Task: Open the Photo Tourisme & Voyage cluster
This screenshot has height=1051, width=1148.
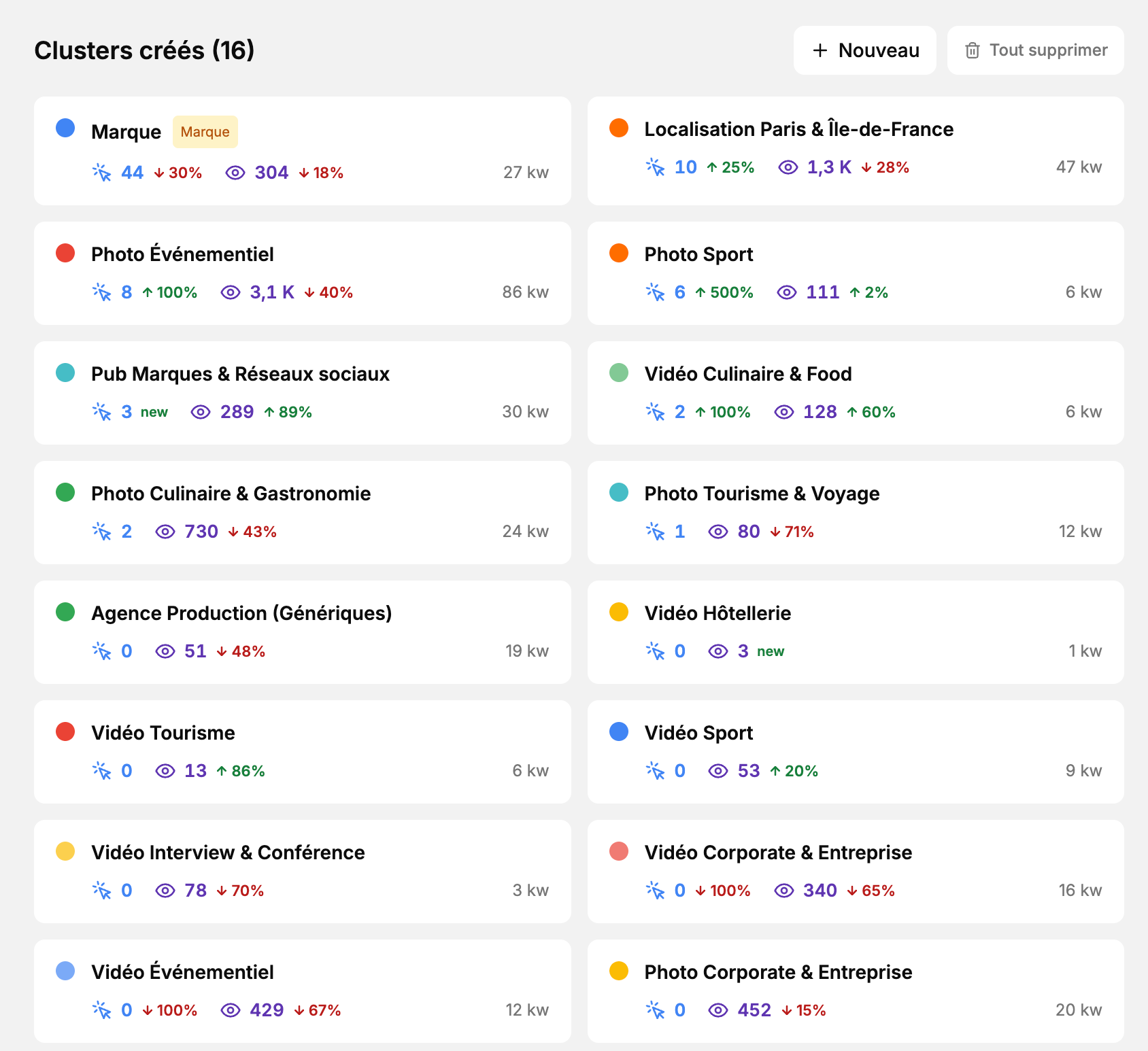Action: [762, 494]
